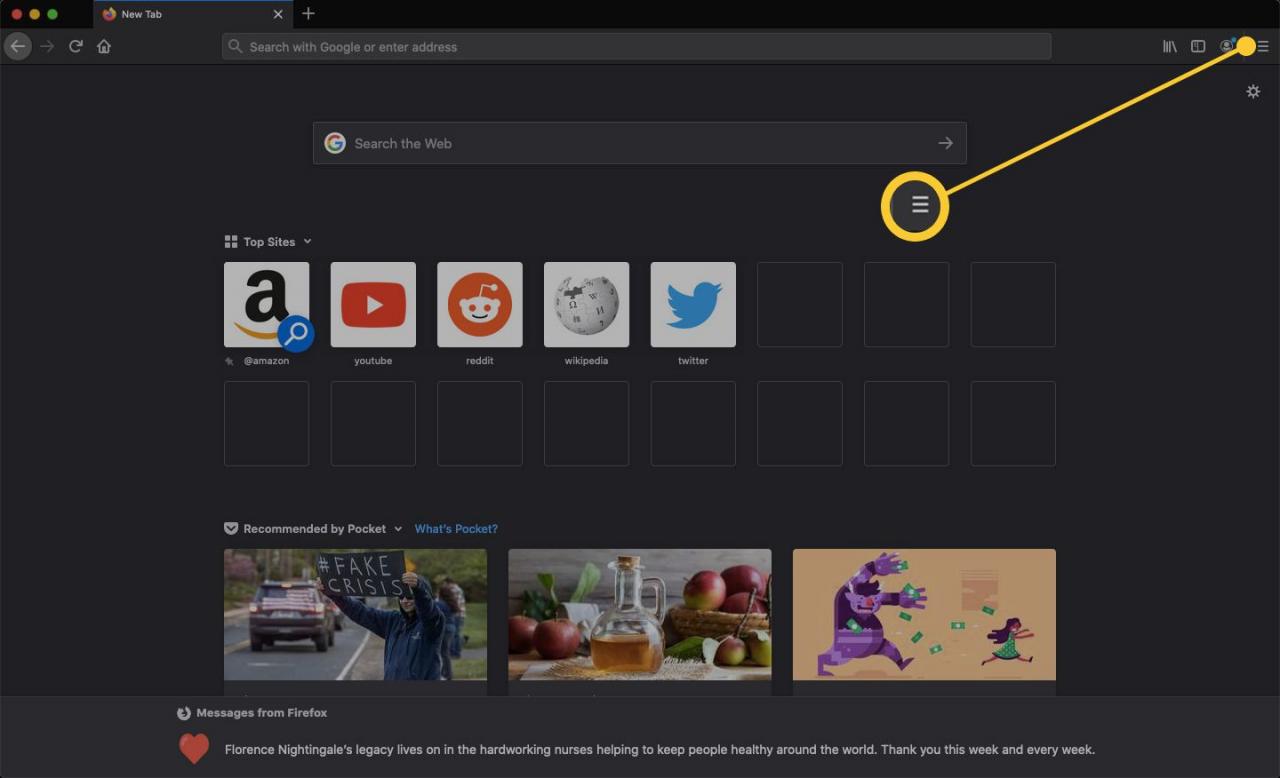Viewport: 1280px width, 778px height.
Task: Open new tab customization gear
Action: (1253, 91)
